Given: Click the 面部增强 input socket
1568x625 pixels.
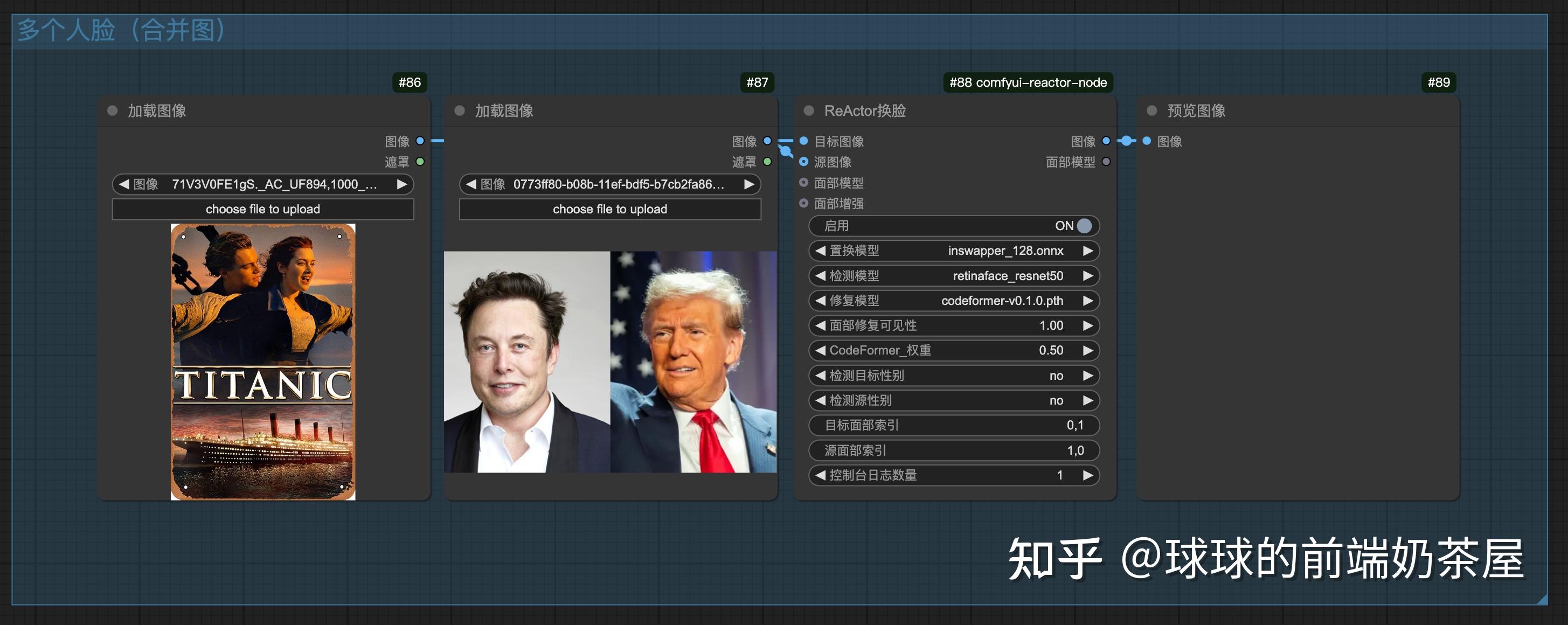Looking at the screenshot, I should pos(803,203).
